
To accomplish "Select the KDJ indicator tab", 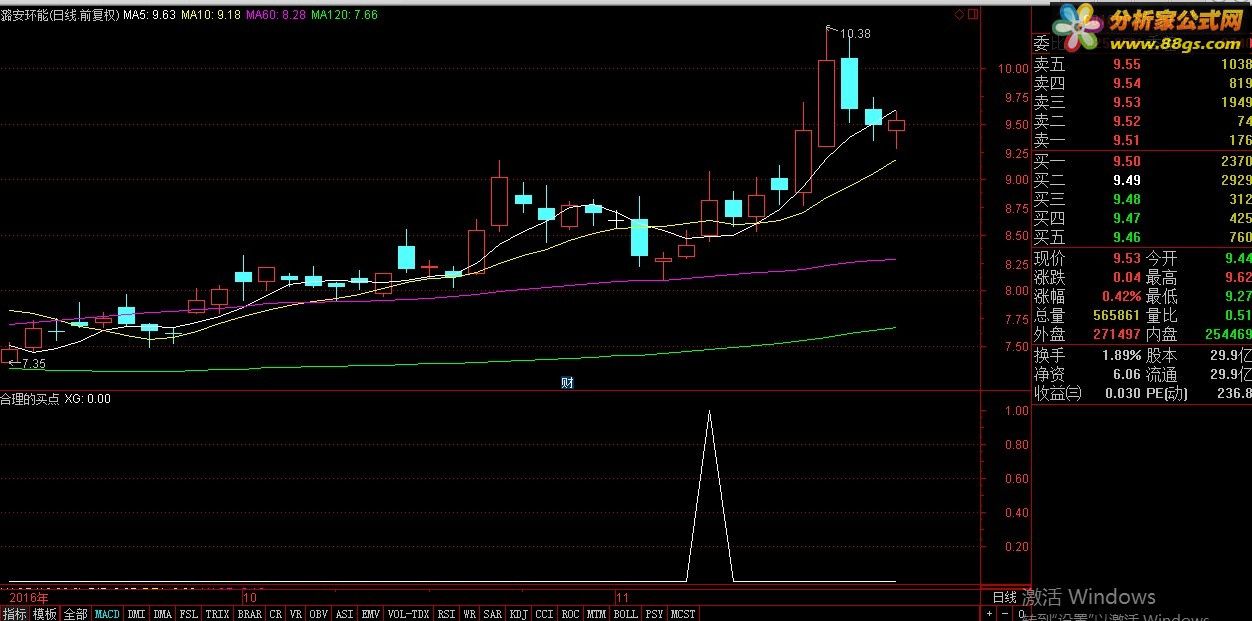I will click(x=519, y=613).
